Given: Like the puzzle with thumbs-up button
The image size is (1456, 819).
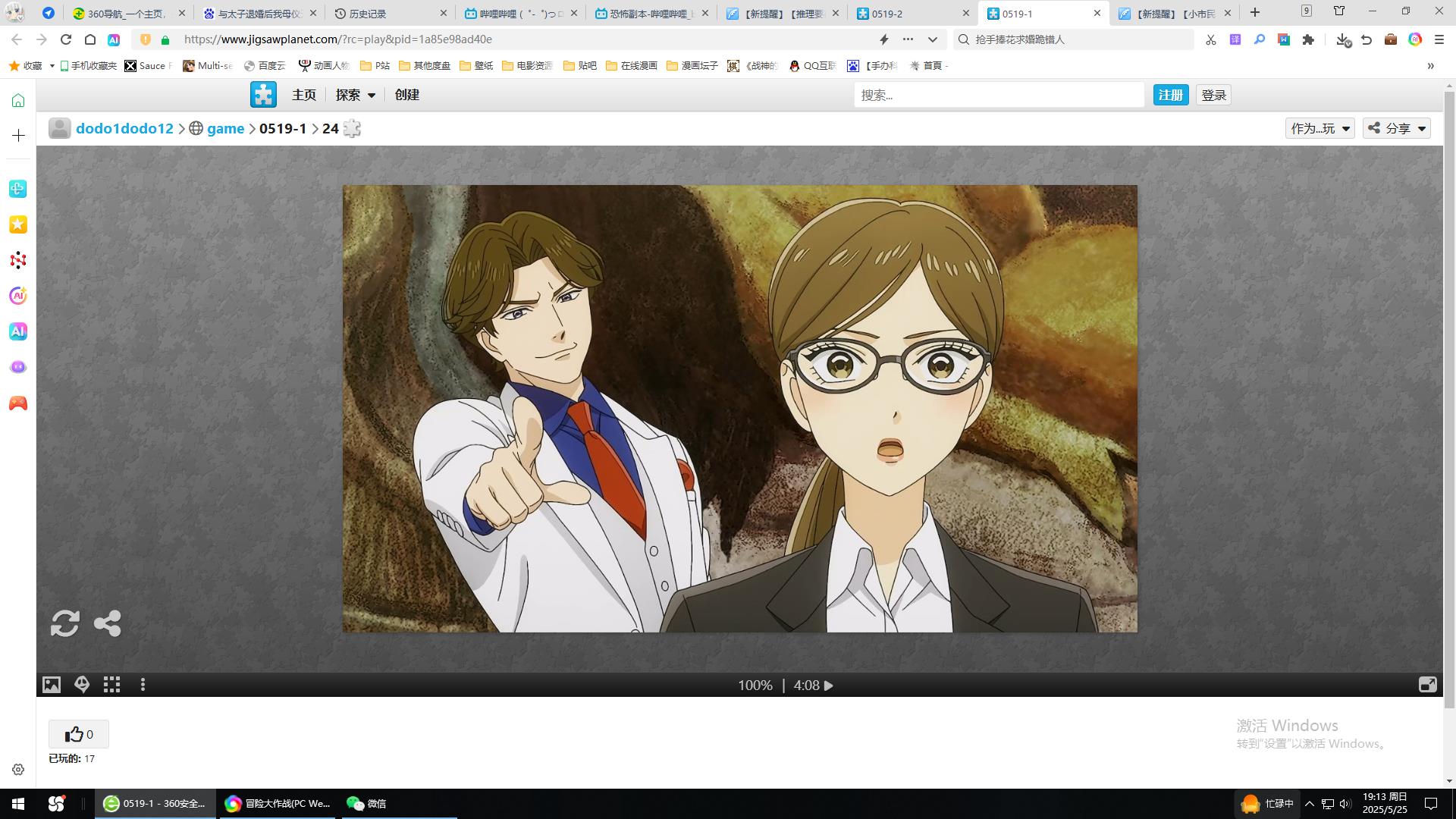Looking at the screenshot, I should [79, 734].
